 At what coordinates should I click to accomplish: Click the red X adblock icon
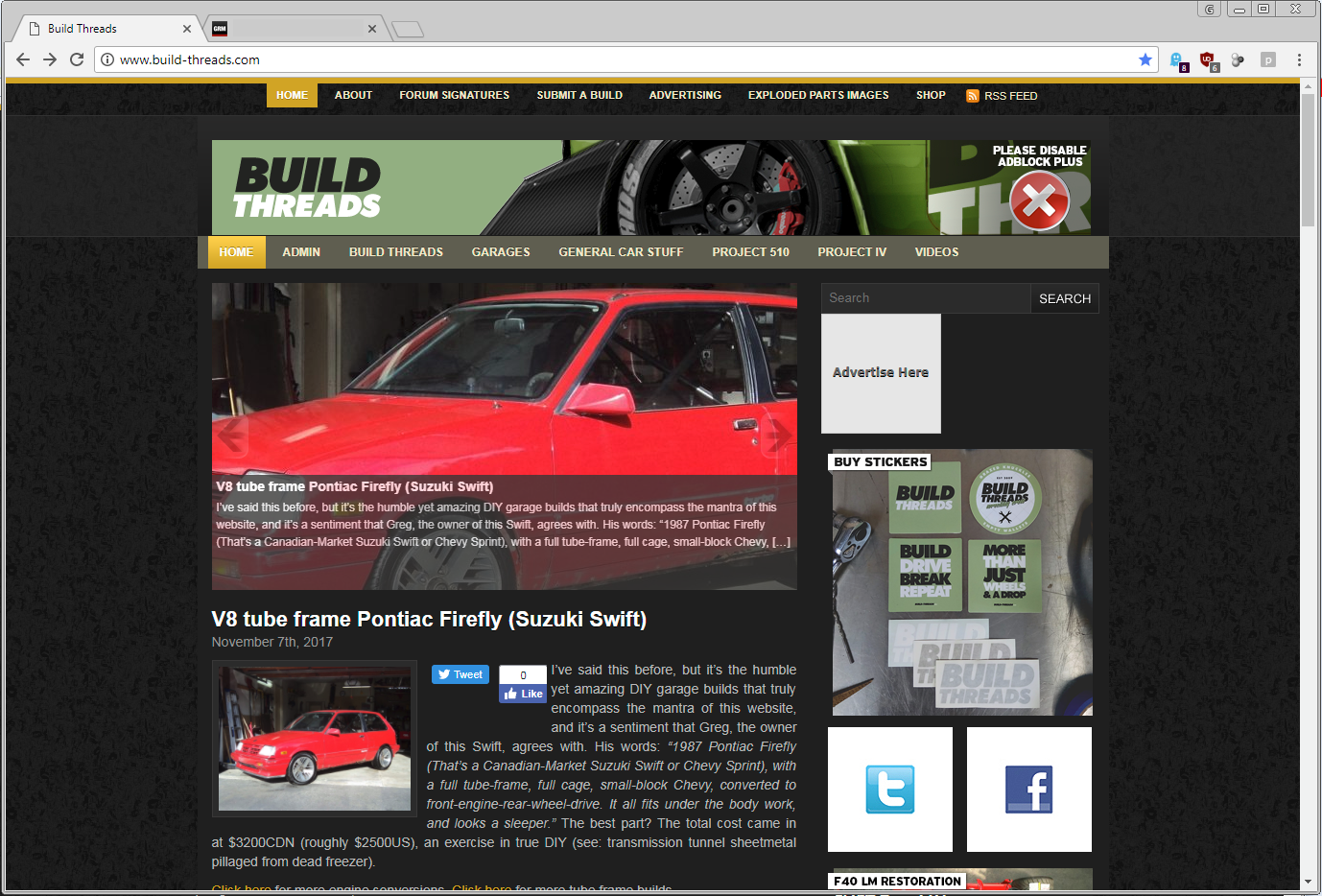[x=1039, y=200]
